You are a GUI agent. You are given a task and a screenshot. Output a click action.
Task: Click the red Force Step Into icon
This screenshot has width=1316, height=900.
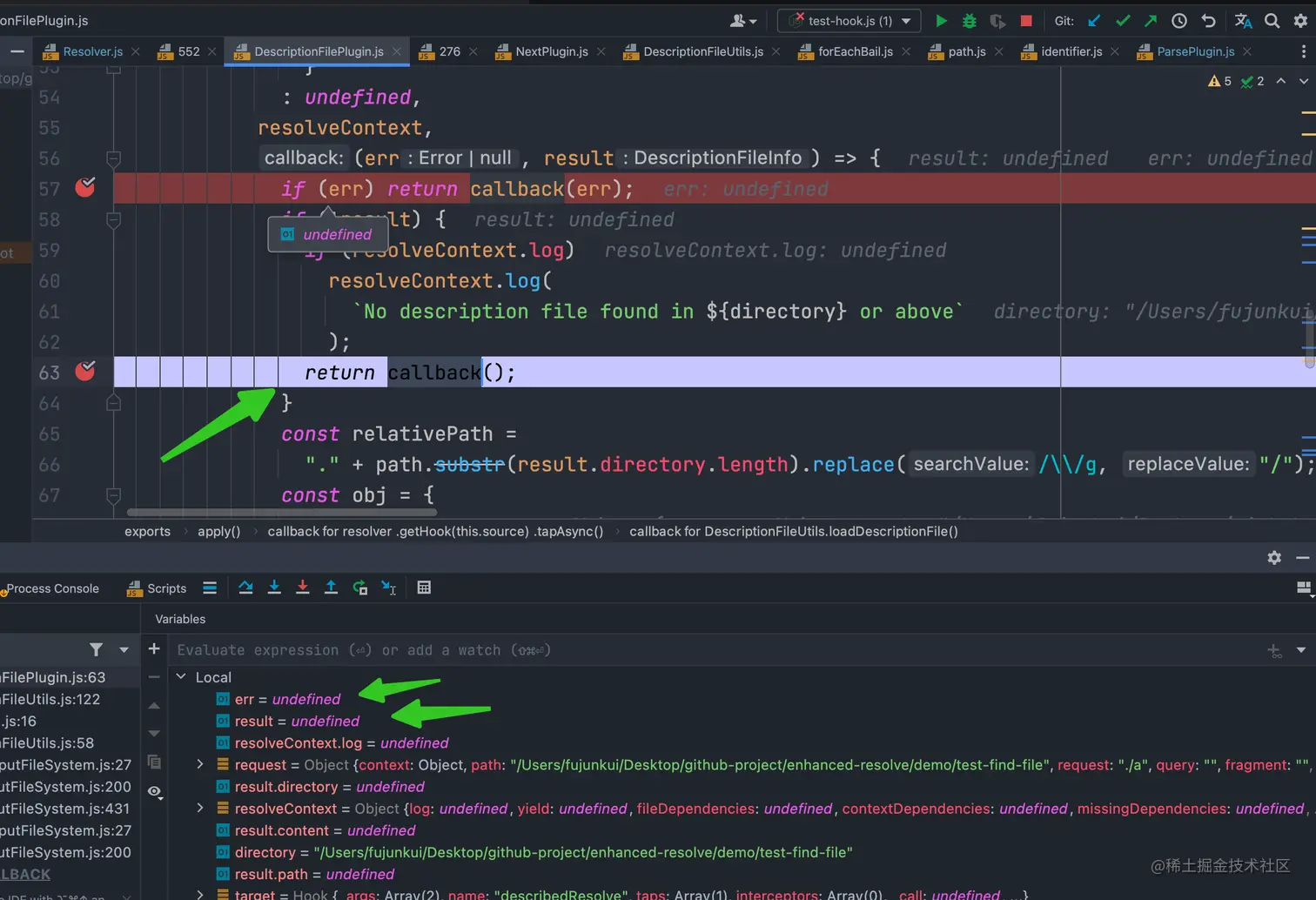[x=302, y=588]
